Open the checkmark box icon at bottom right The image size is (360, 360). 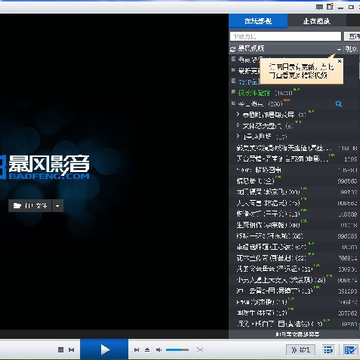[x=350, y=350]
